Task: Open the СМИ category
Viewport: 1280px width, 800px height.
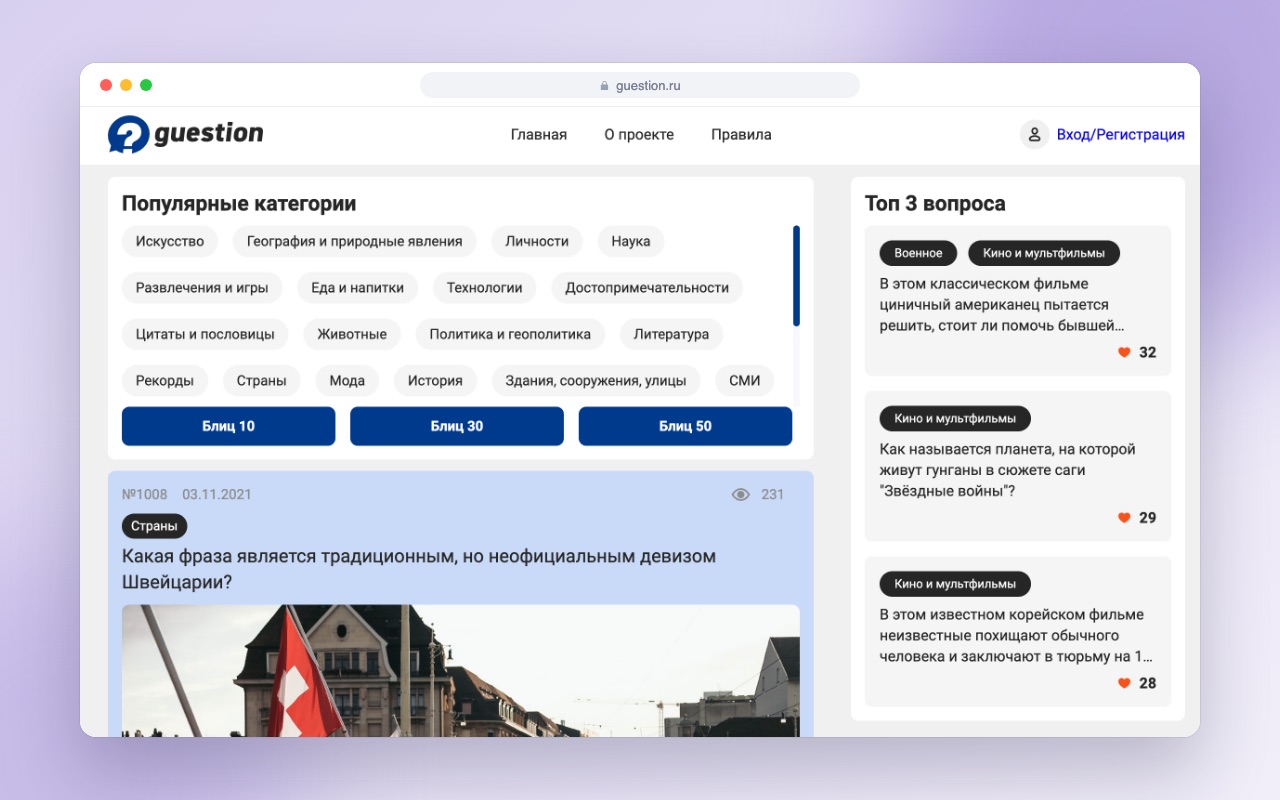Action: pos(745,381)
